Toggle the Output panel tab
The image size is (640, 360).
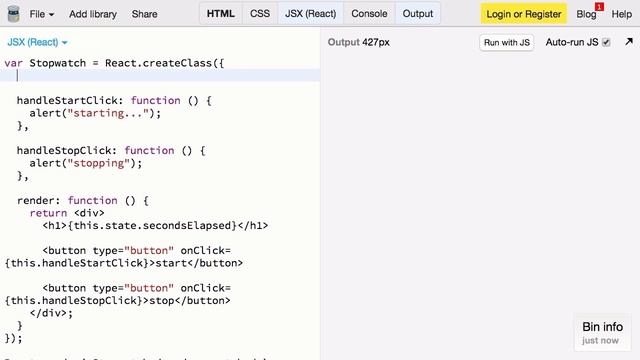[418, 13]
